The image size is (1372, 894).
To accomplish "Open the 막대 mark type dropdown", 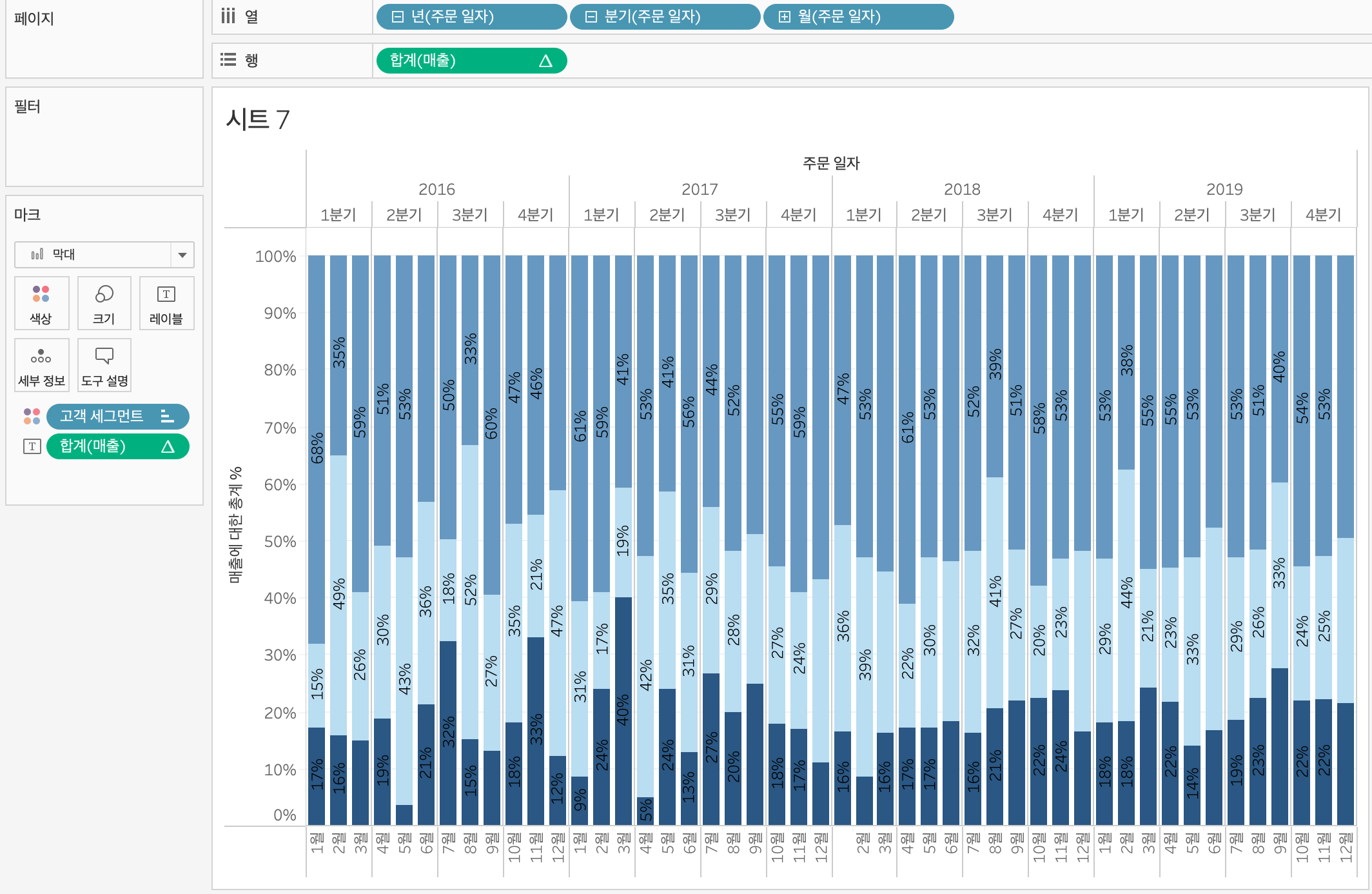I will click(x=182, y=255).
